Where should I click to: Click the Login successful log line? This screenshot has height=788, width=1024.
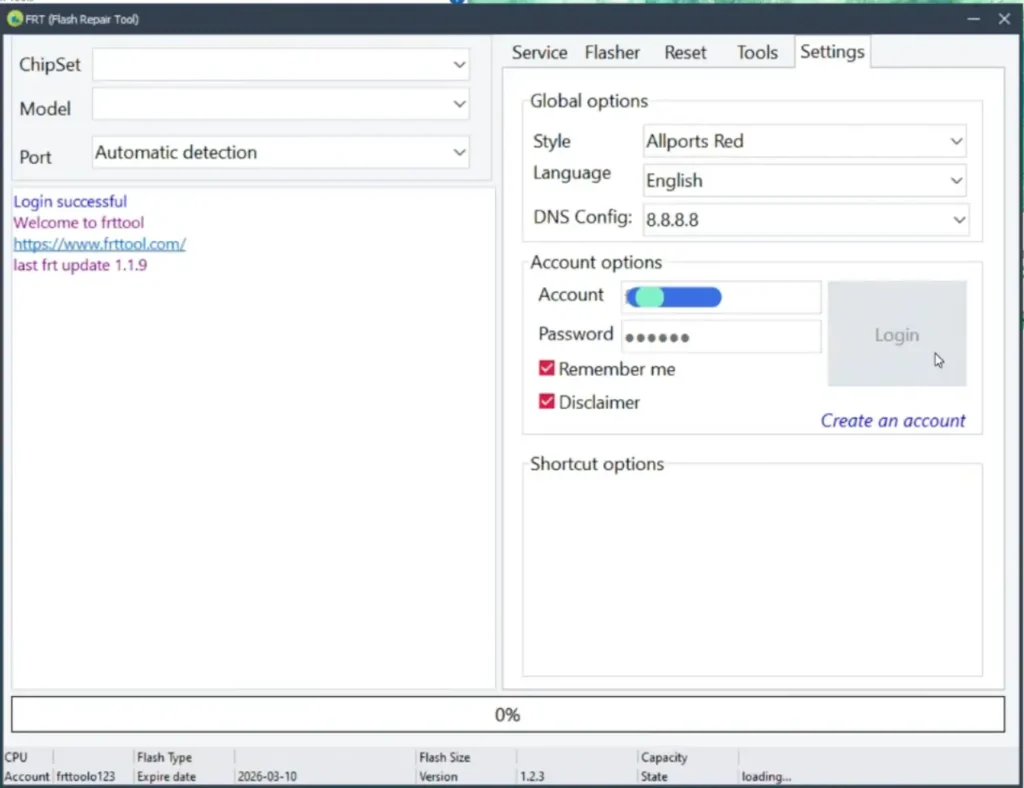[x=70, y=201]
